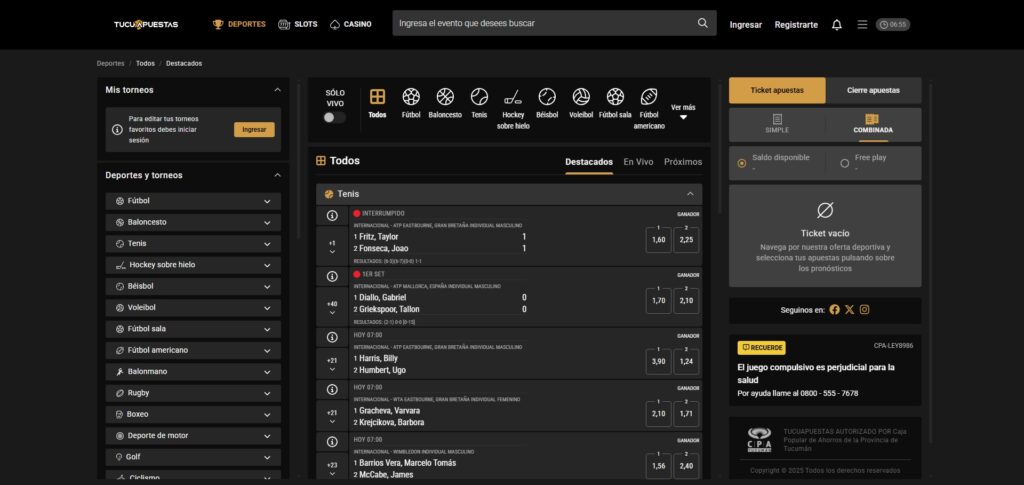This screenshot has height=485, width=1024.
Task: Open info for Fritz vs Fonseca match
Action: 332,215
